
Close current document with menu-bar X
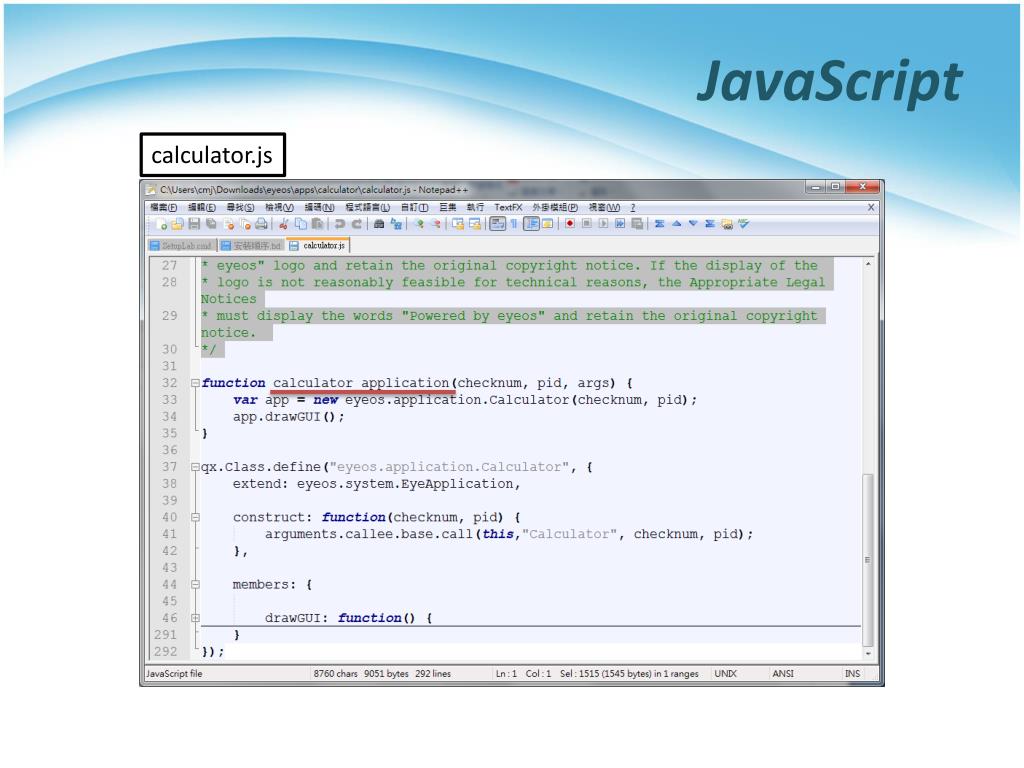(871, 207)
